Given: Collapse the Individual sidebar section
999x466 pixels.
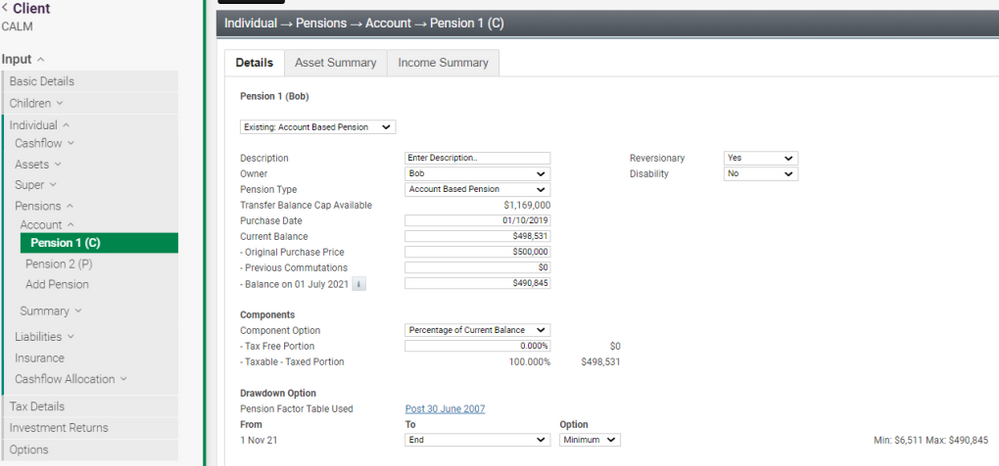Looking at the screenshot, I should [40, 126].
